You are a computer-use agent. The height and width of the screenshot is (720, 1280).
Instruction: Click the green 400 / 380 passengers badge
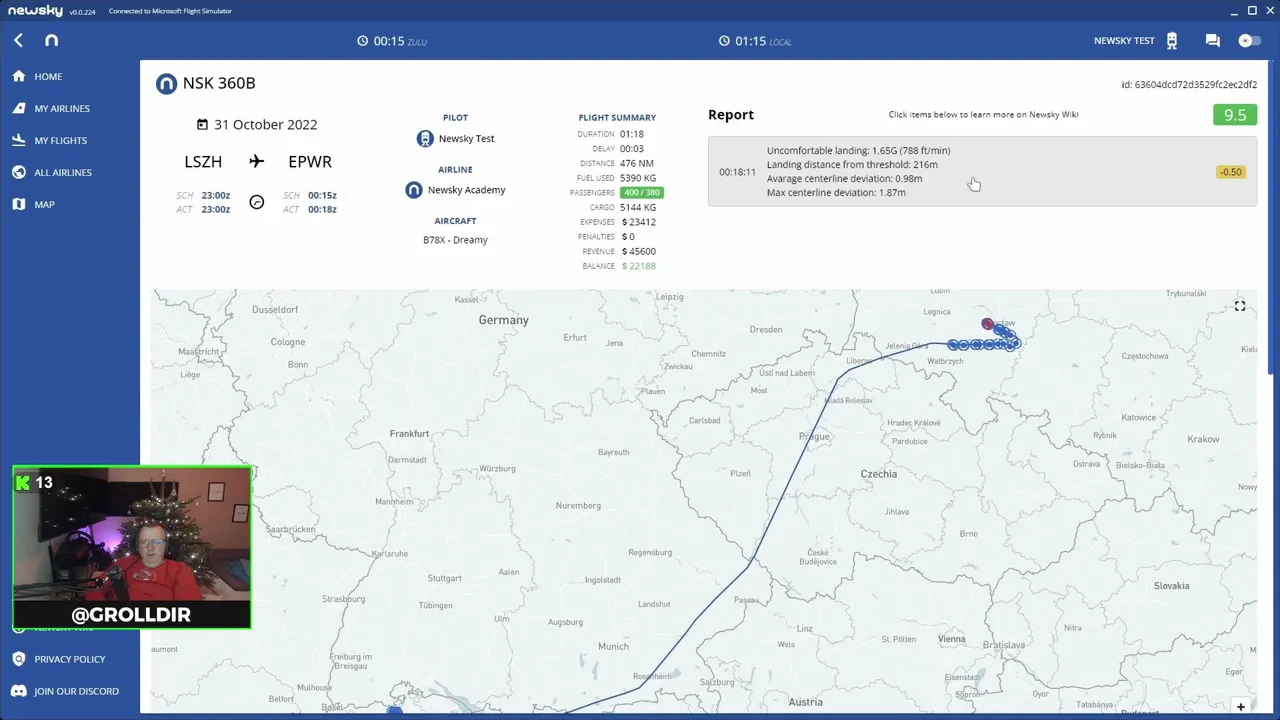(x=641, y=192)
